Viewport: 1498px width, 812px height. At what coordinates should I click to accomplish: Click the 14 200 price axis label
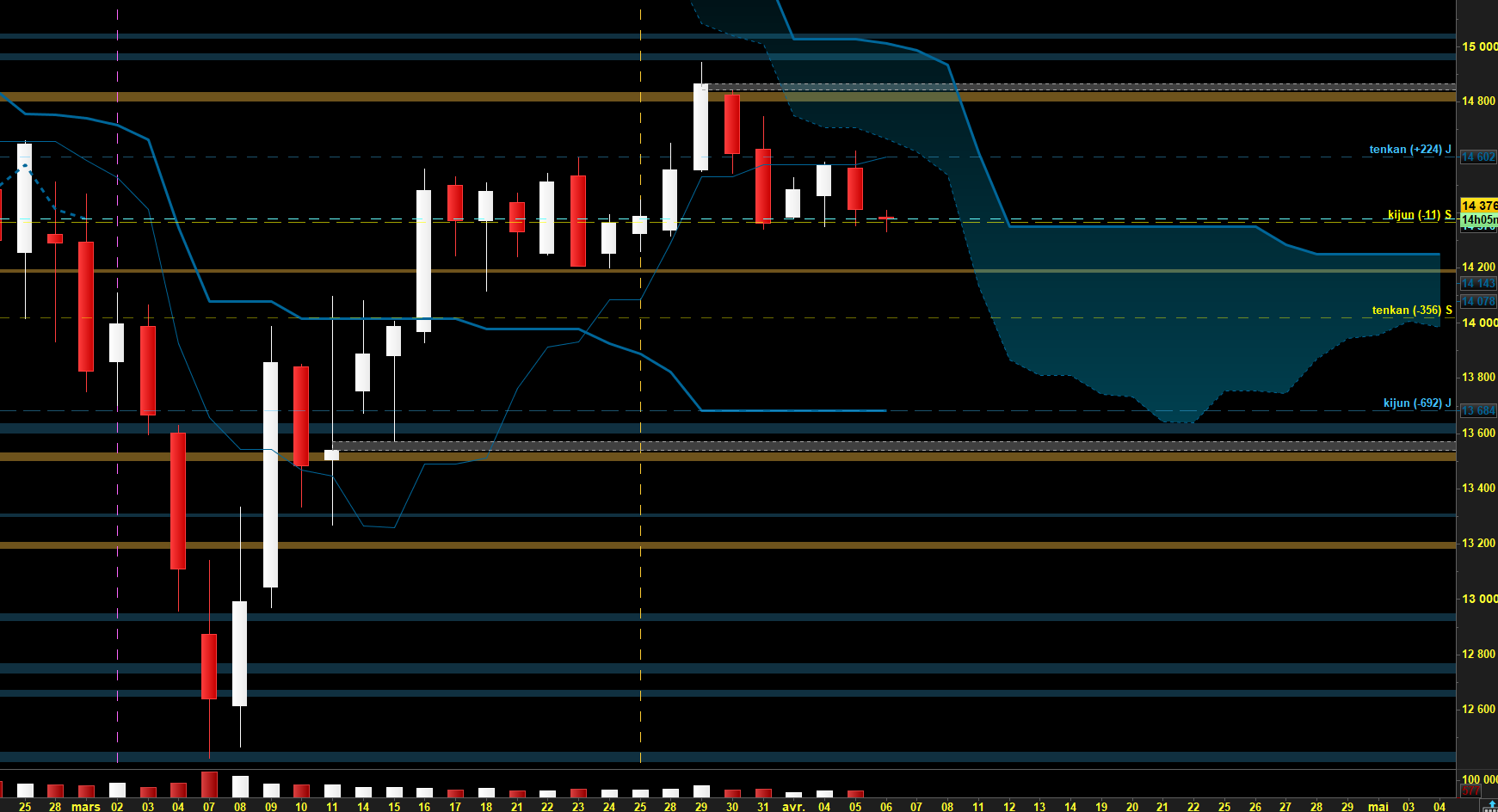[x=1479, y=268]
